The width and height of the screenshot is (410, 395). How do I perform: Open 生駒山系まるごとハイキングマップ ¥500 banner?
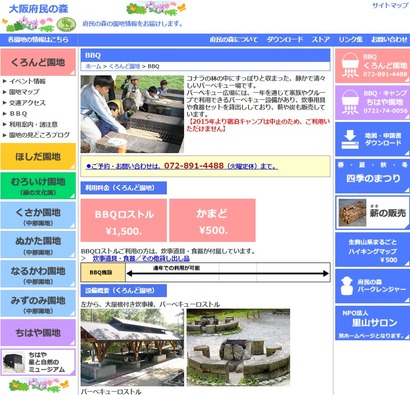point(372,250)
